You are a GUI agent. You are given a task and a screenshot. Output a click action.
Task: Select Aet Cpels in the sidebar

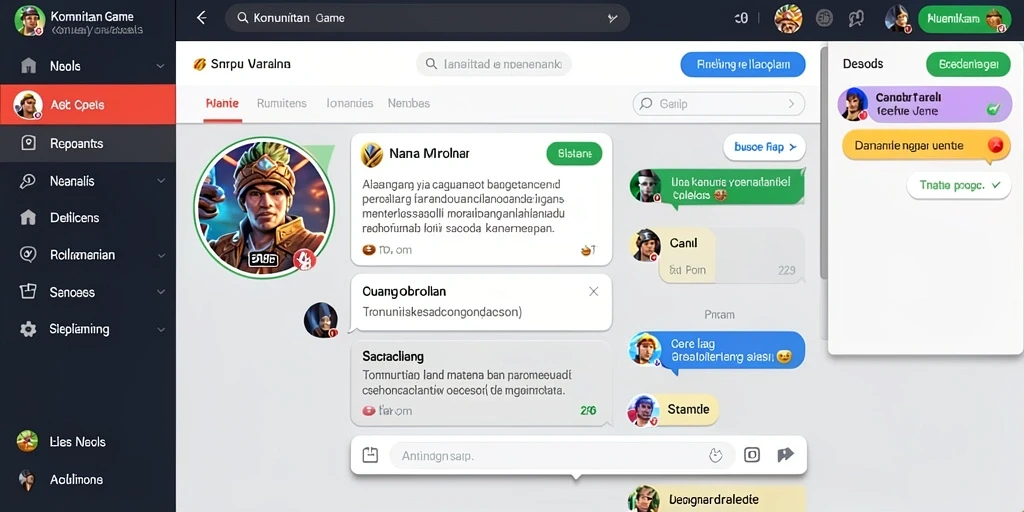pos(88,104)
